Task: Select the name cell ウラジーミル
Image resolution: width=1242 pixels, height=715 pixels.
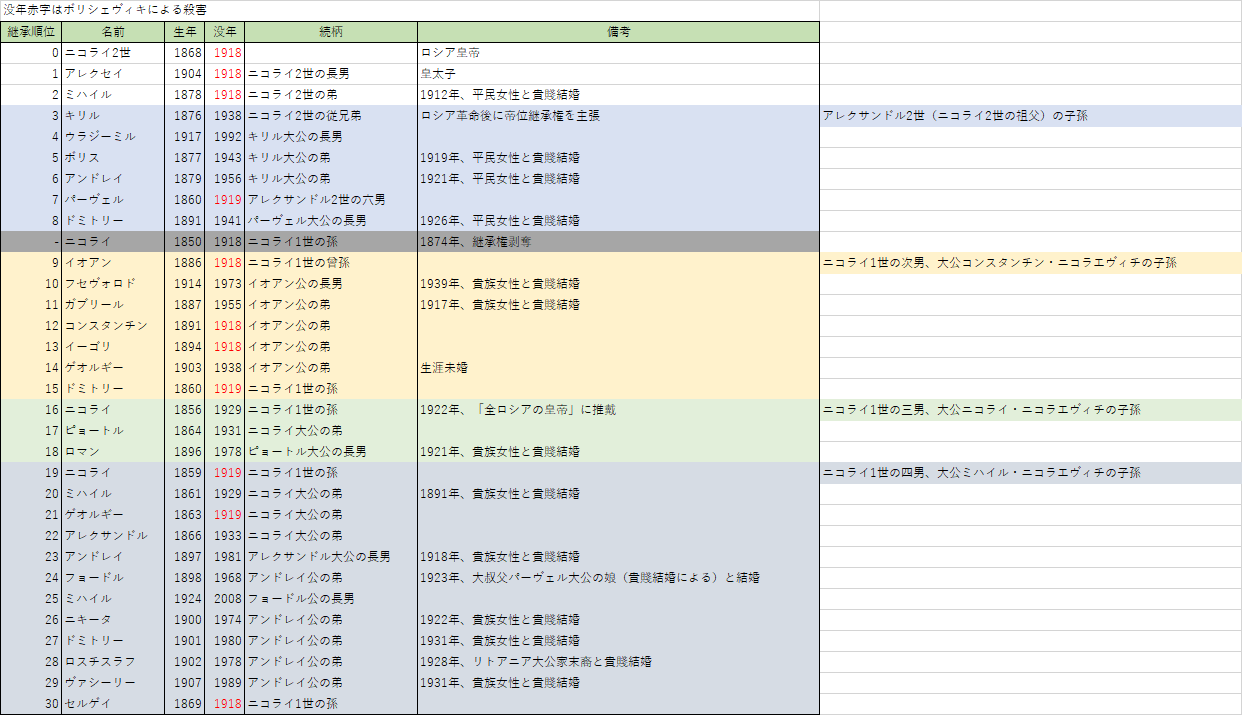Action: [113, 137]
